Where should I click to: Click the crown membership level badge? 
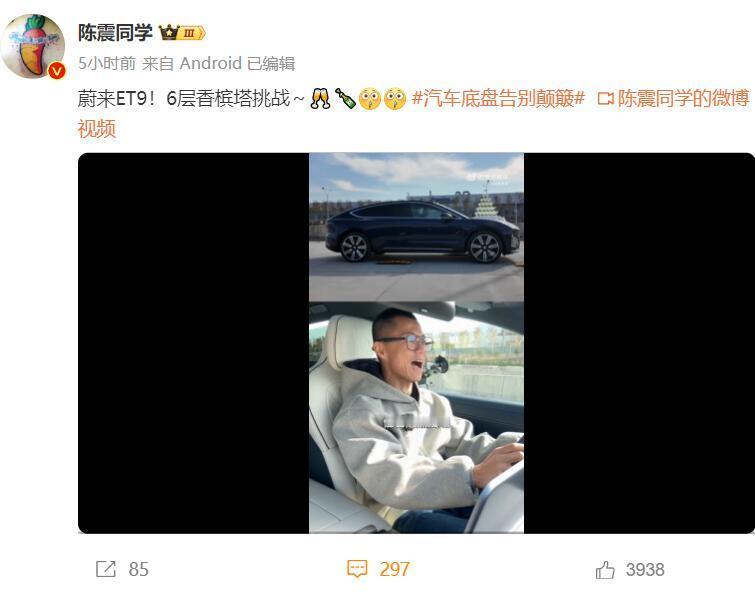click(x=182, y=33)
